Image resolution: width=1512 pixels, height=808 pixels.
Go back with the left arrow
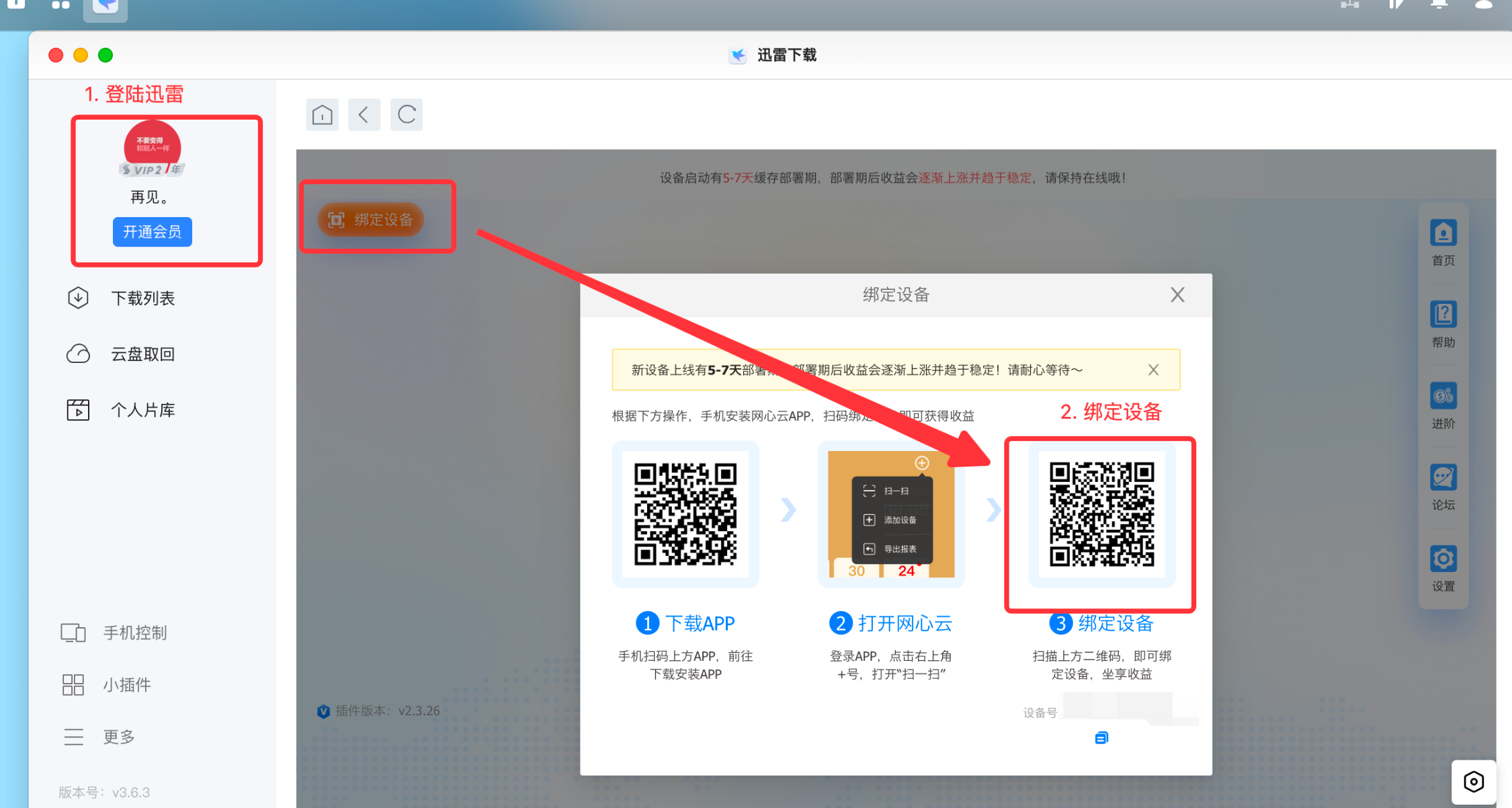coord(364,115)
